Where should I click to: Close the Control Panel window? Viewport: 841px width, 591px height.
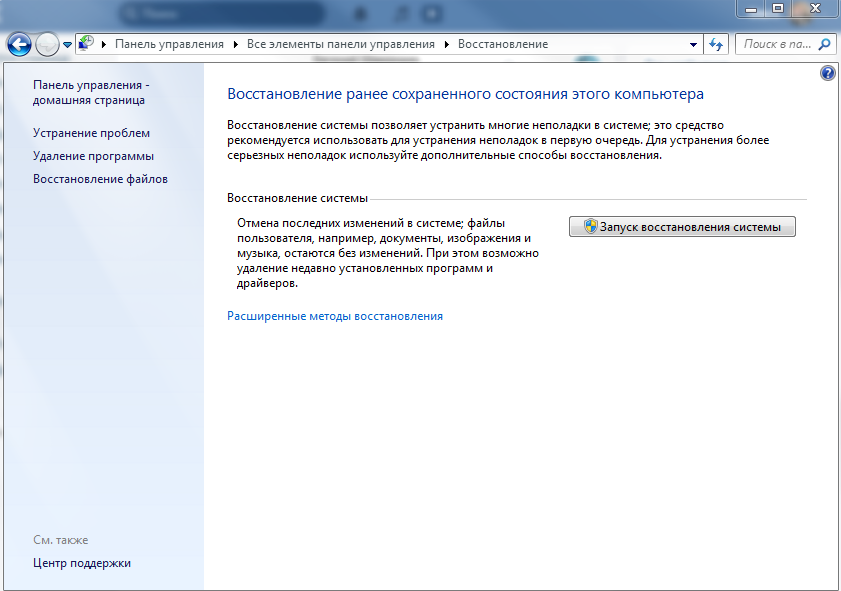(x=815, y=9)
